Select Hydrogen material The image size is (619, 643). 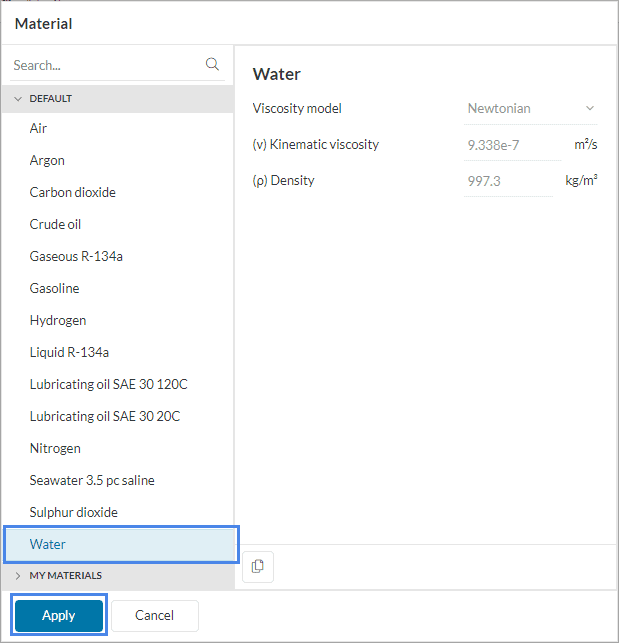coord(58,320)
